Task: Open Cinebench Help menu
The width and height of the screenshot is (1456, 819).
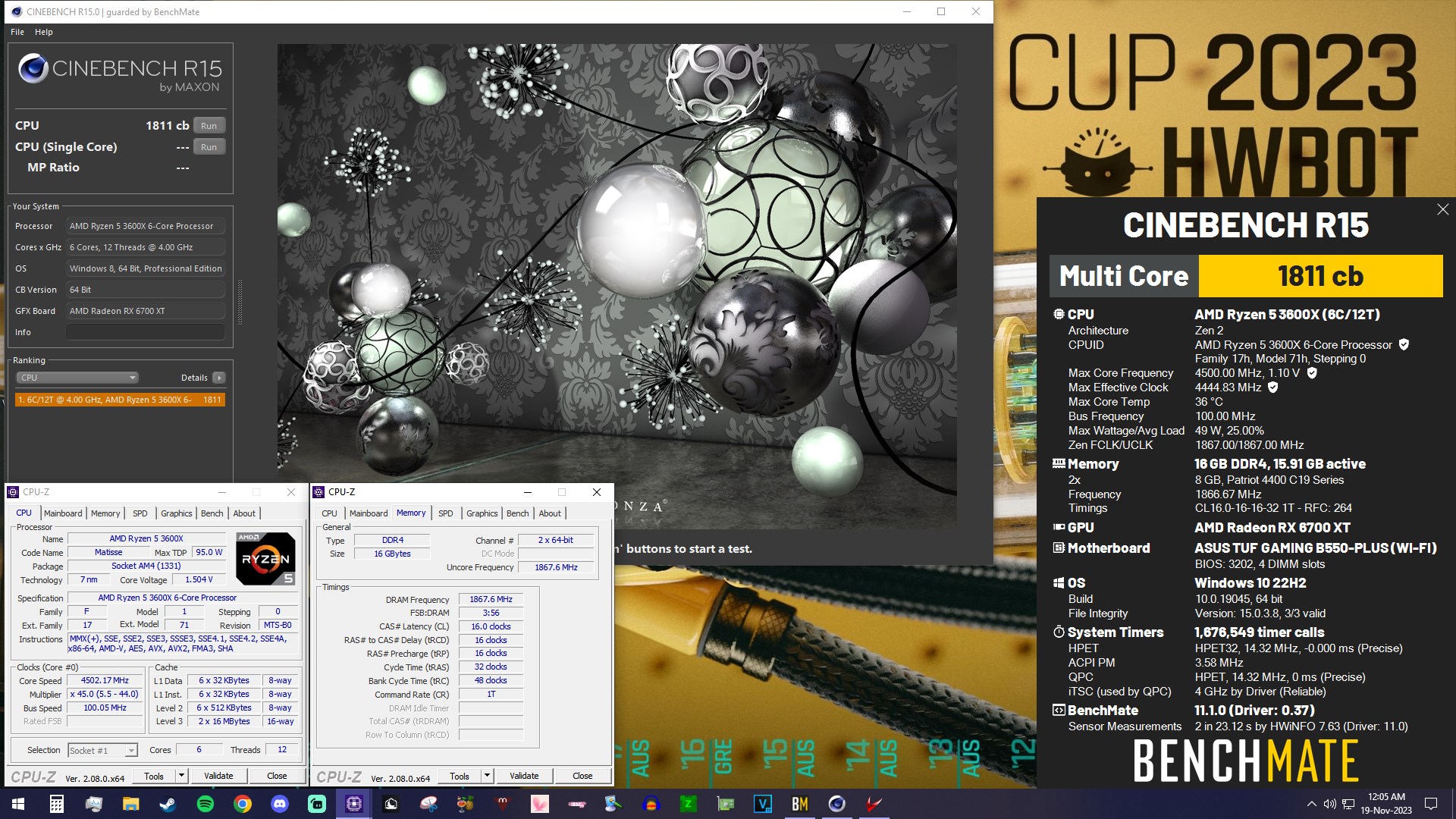Action: pyautogui.click(x=44, y=32)
